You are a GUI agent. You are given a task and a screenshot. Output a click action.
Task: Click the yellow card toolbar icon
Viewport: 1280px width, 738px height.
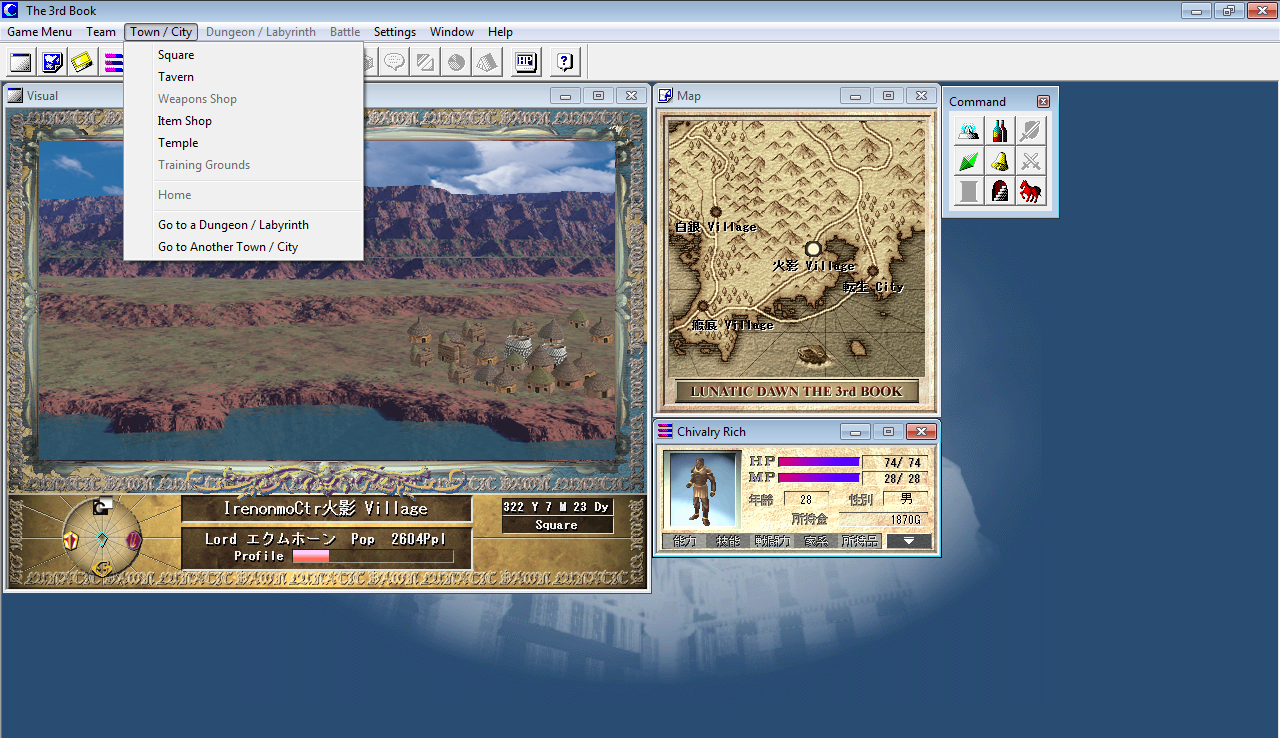click(82, 62)
